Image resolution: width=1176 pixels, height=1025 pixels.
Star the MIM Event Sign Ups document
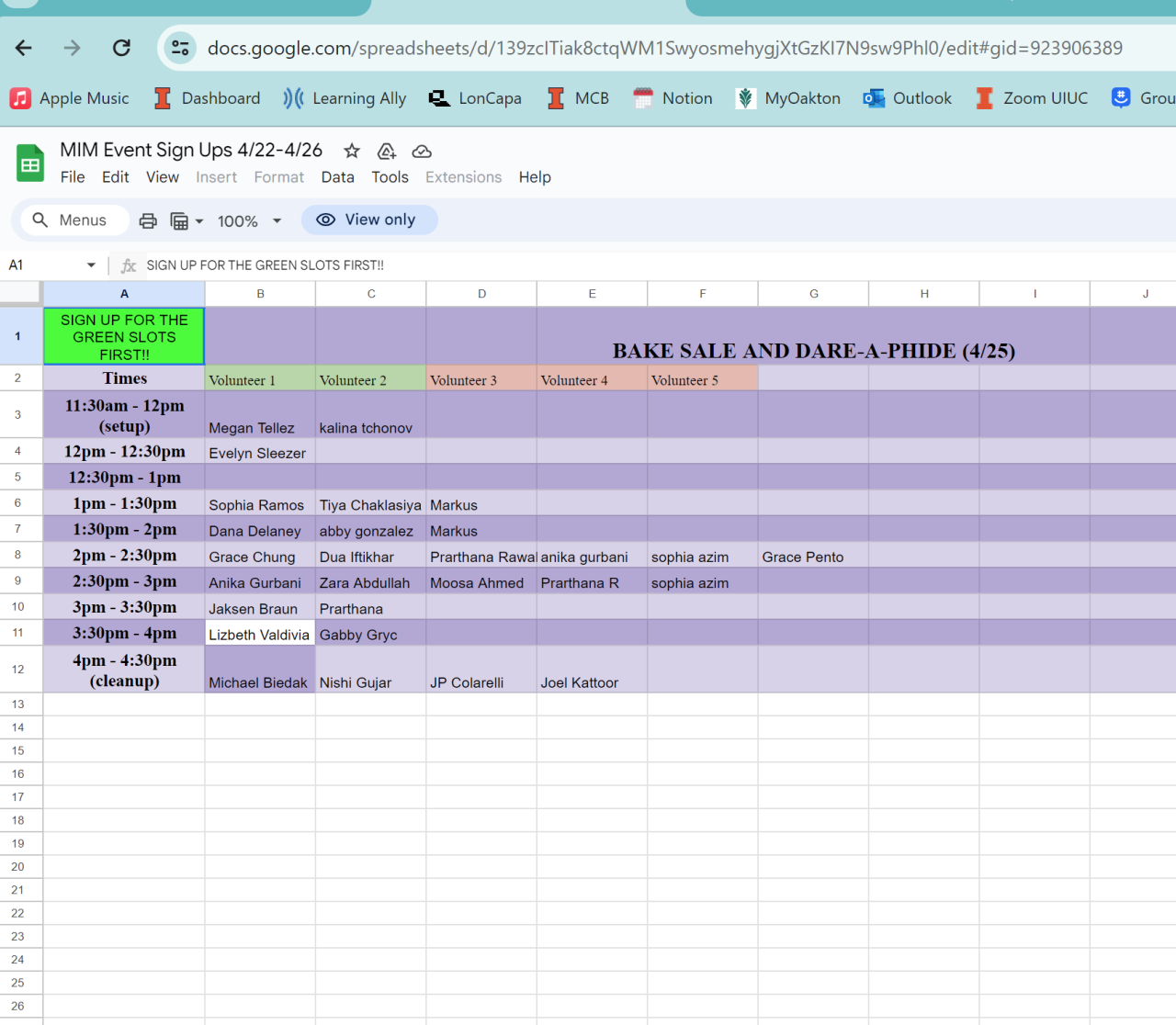click(351, 151)
